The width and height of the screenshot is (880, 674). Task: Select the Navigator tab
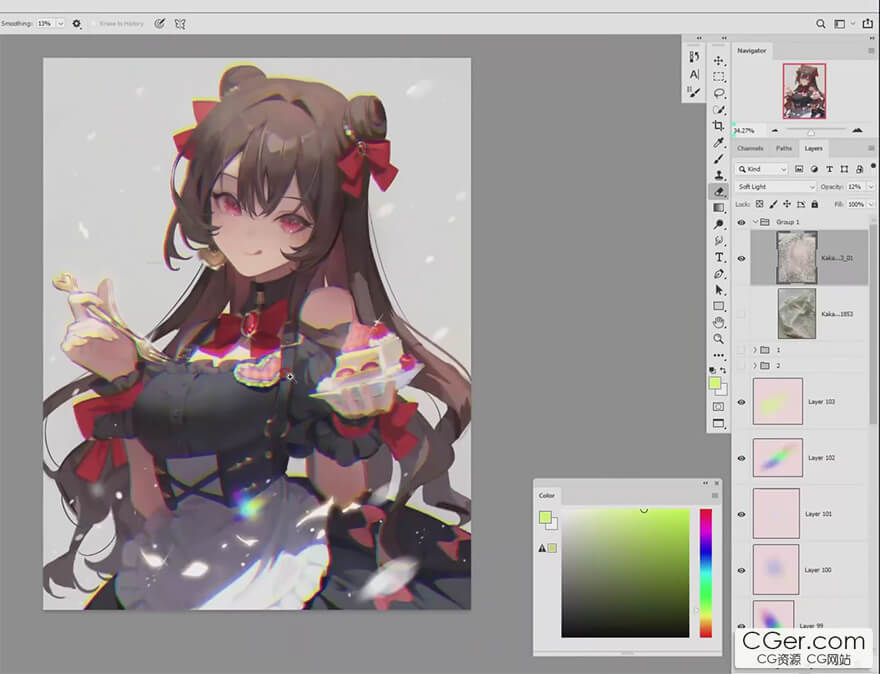click(x=751, y=51)
